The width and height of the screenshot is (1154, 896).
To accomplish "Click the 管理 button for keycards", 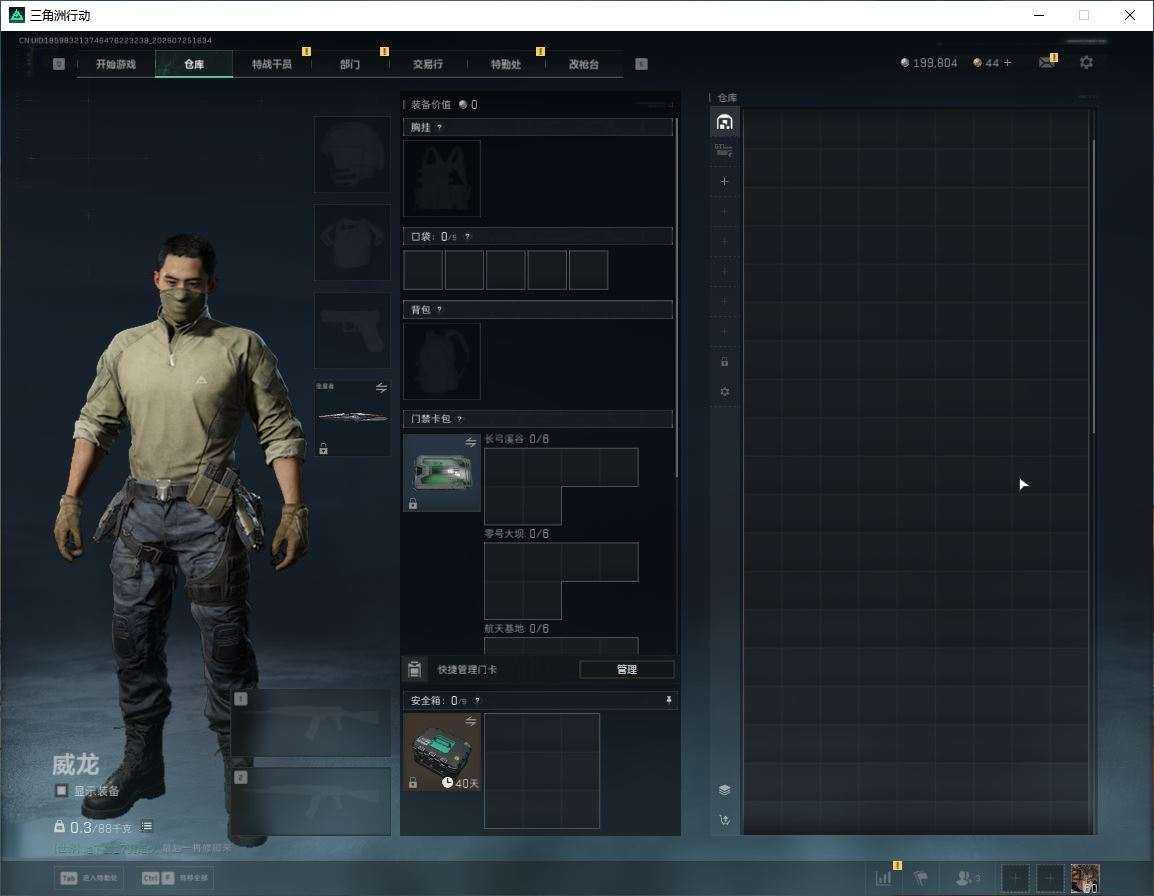I will pyautogui.click(x=626, y=669).
